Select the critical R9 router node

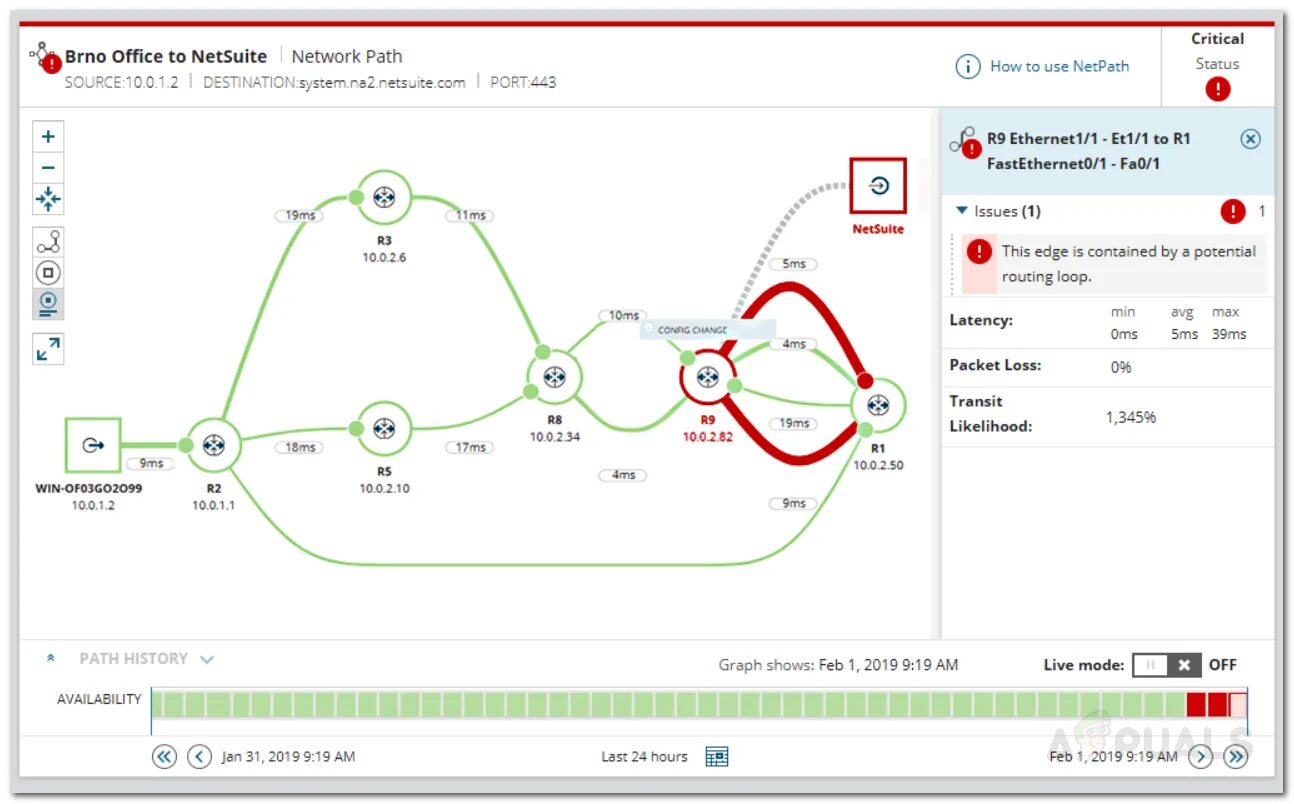(708, 377)
